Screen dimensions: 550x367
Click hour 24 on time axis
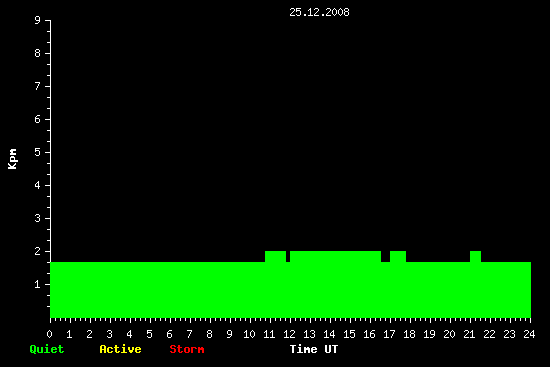[529, 334]
